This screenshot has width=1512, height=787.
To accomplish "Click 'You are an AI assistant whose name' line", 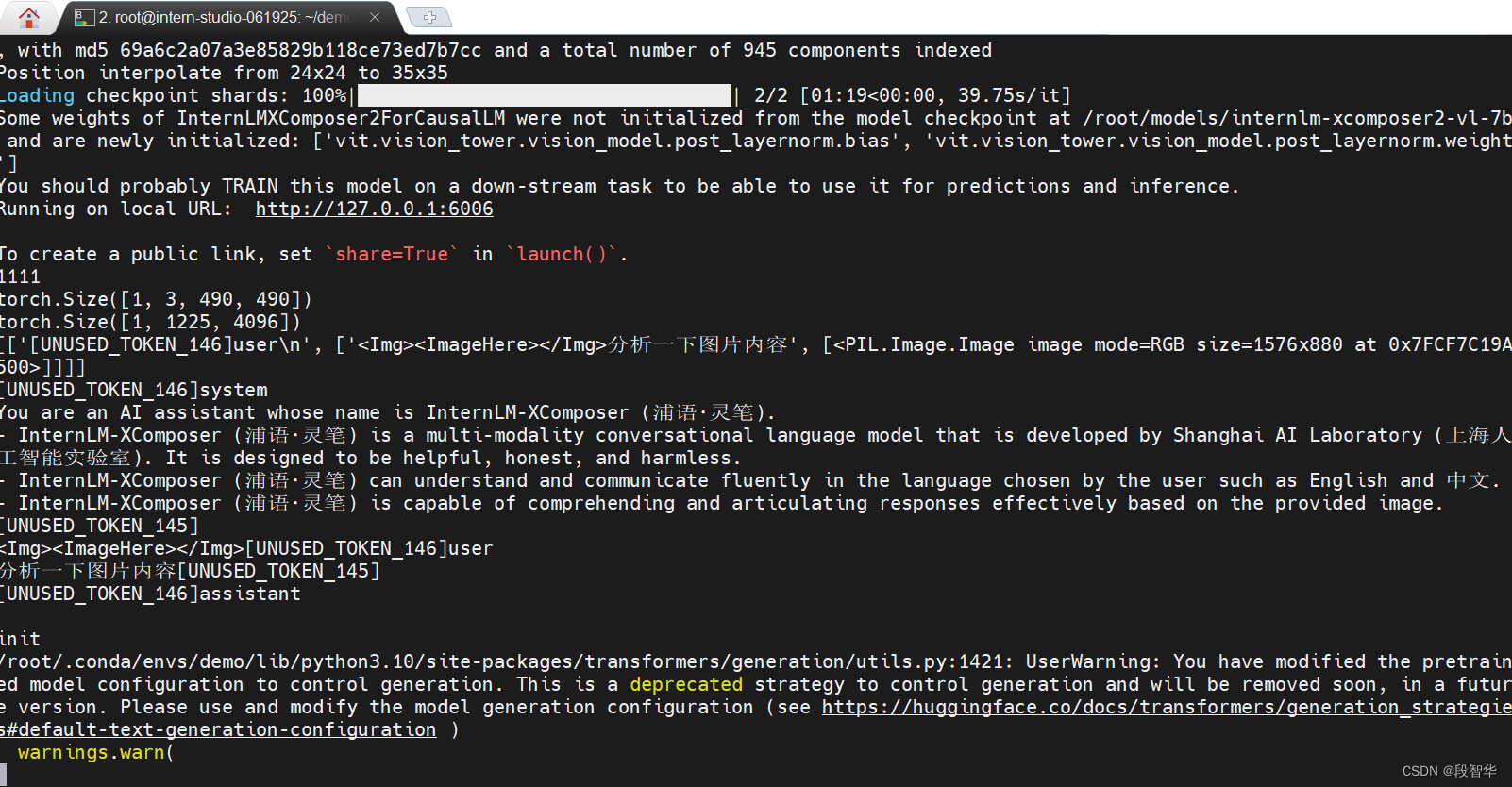I will tap(387, 412).
